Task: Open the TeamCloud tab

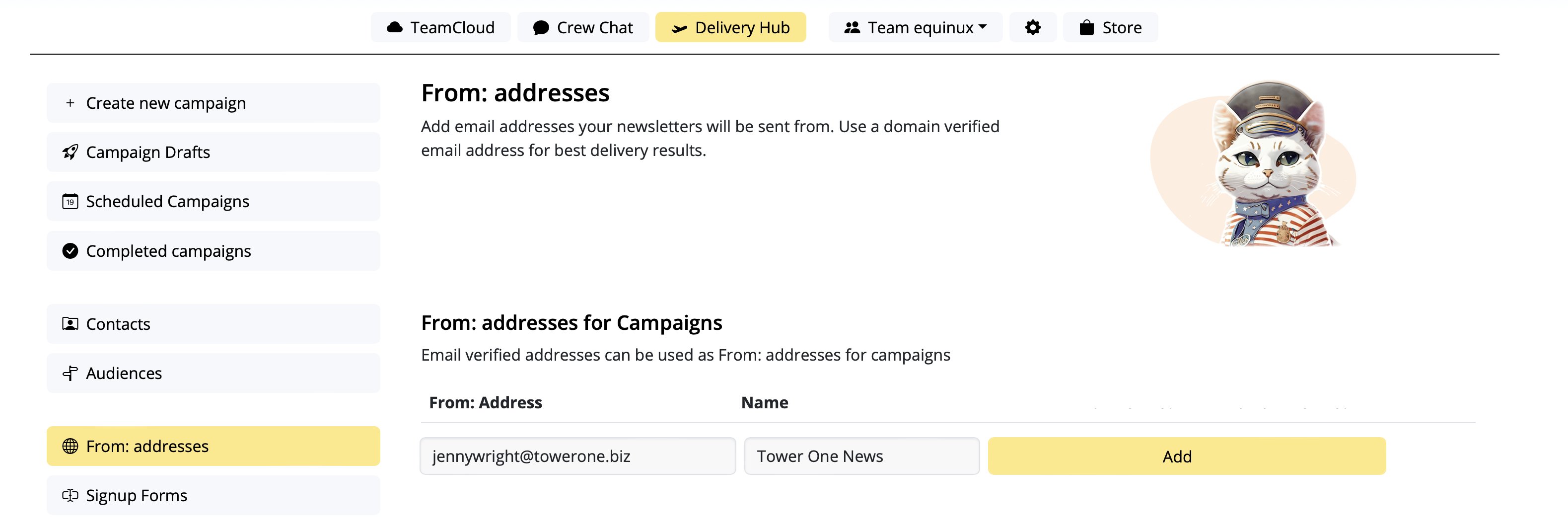Action: pos(440,27)
